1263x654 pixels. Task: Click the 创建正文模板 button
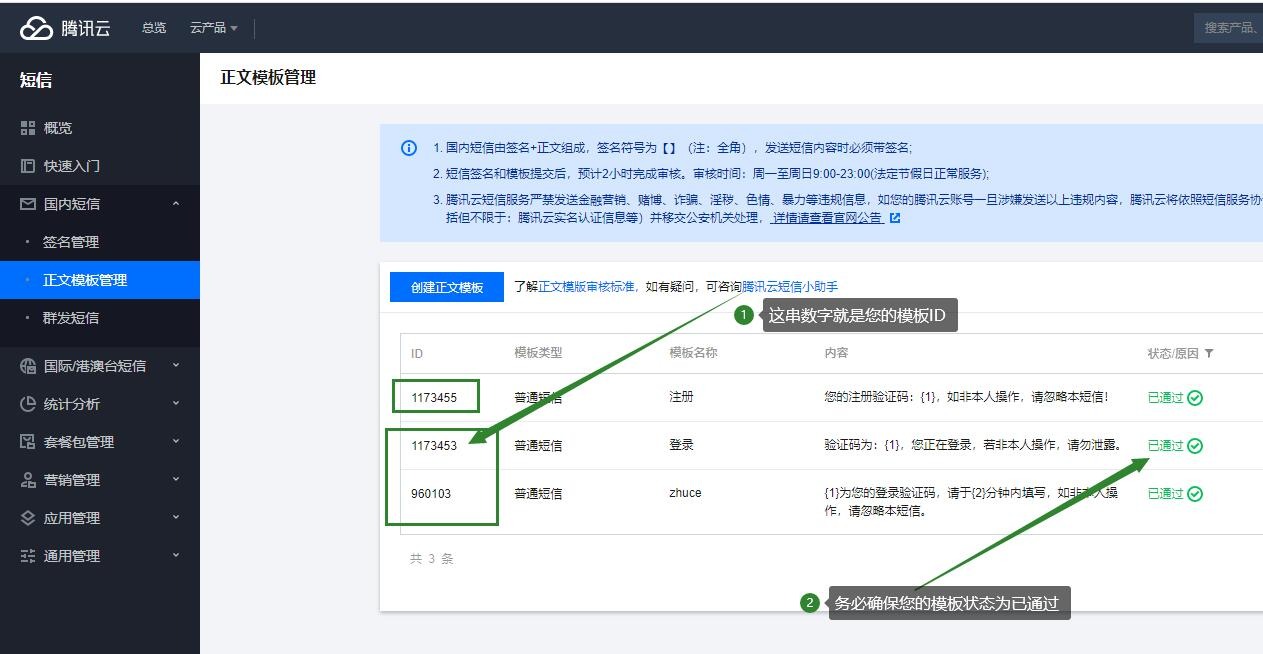447,287
